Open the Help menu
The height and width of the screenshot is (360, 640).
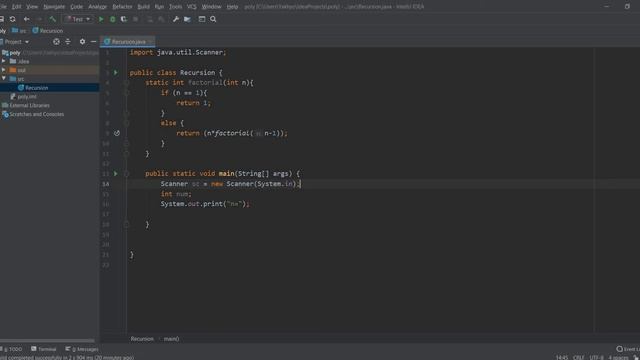click(x=232, y=7)
